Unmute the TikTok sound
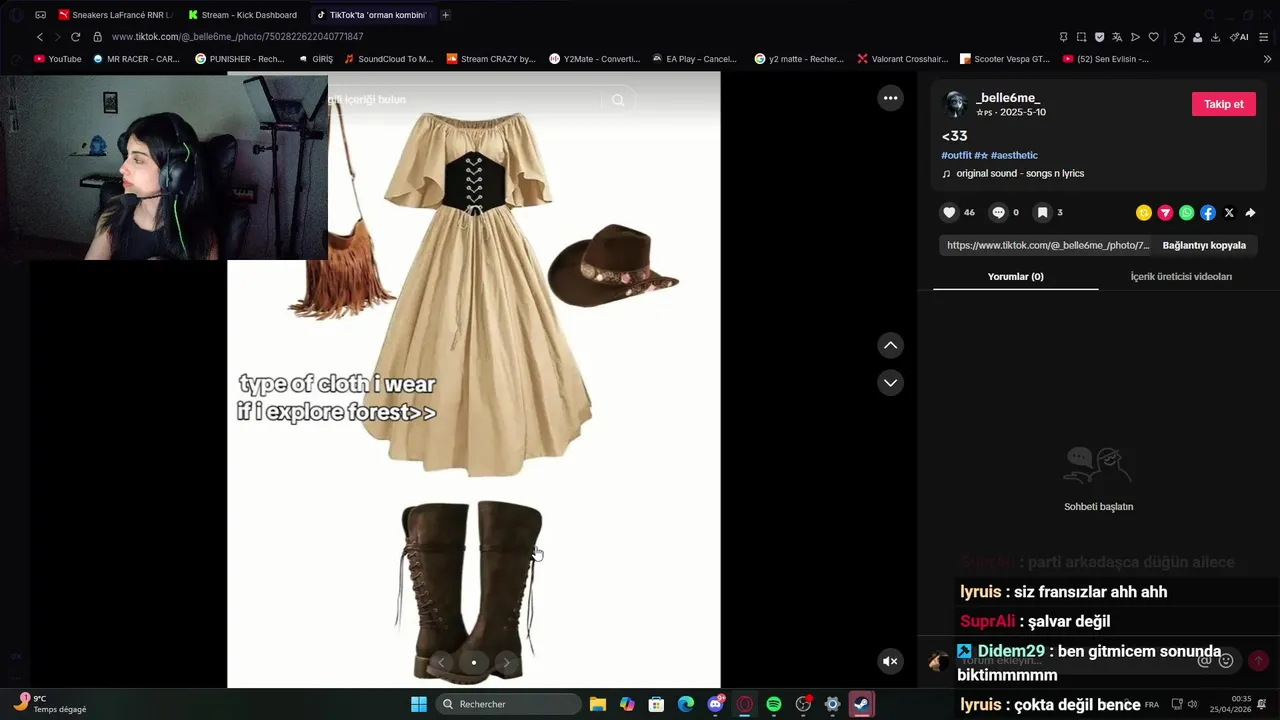Viewport: 1280px width, 720px height. [x=890, y=661]
